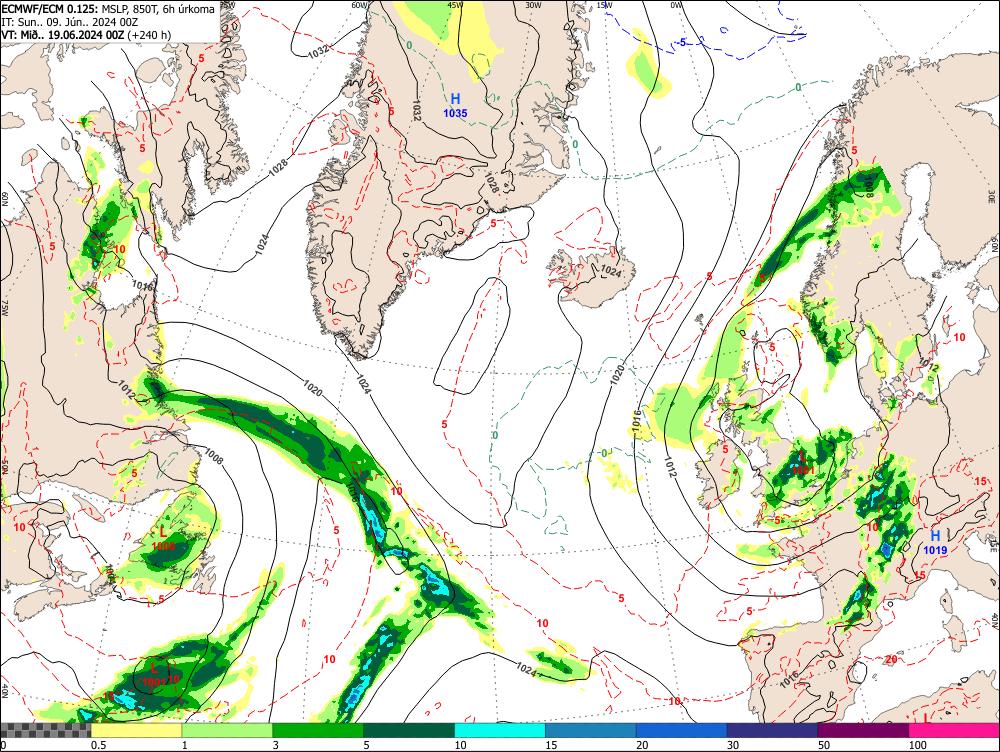The width and height of the screenshot is (1000, 752).
Task: Pick the dark green 5–10 legend band
Action: [x=409, y=730]
